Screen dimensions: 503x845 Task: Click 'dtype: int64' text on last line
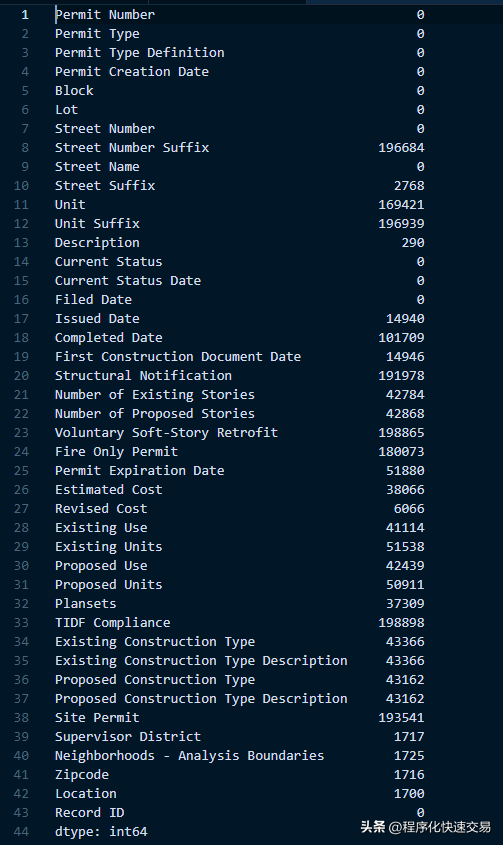[101, 832]
